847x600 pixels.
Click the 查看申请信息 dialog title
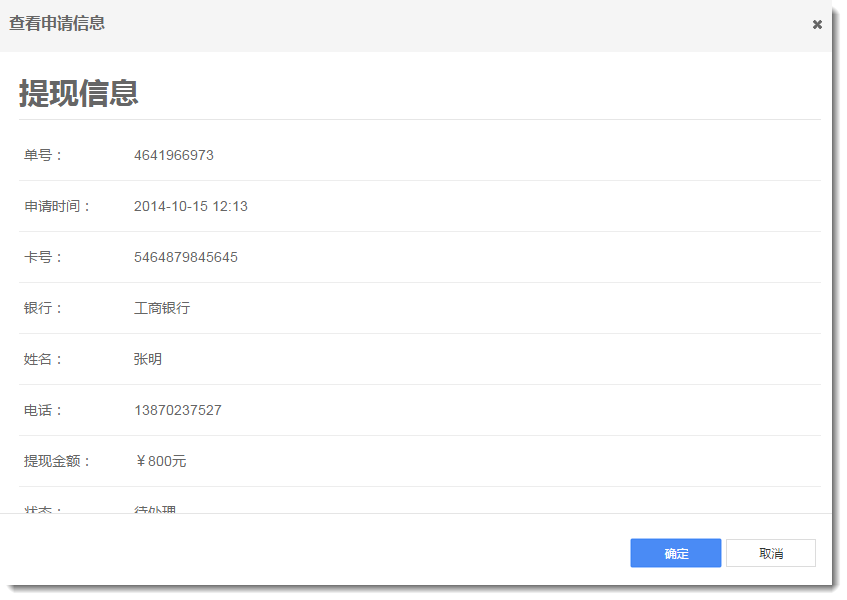click(x=57, y=23)
